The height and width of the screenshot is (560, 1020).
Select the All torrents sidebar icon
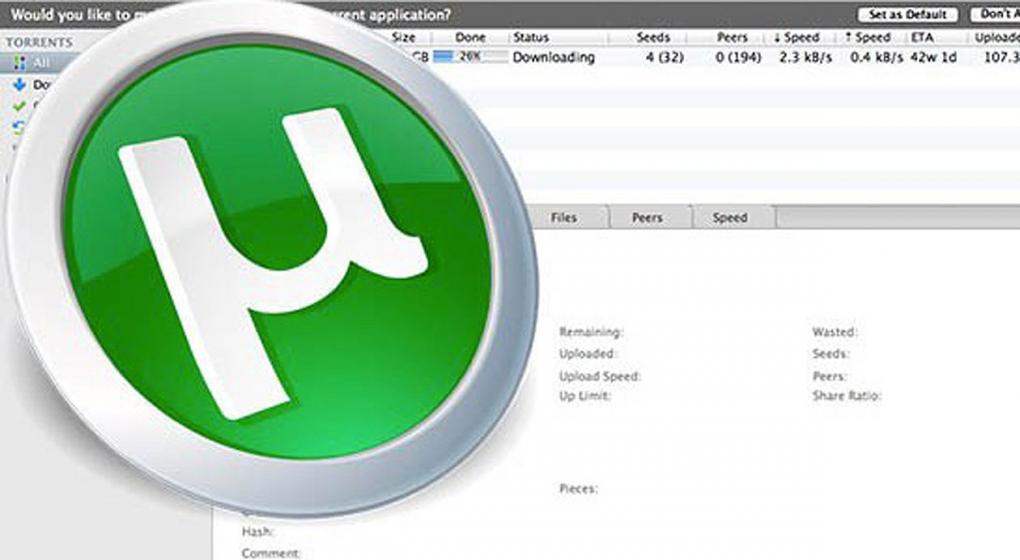(20, 63)
